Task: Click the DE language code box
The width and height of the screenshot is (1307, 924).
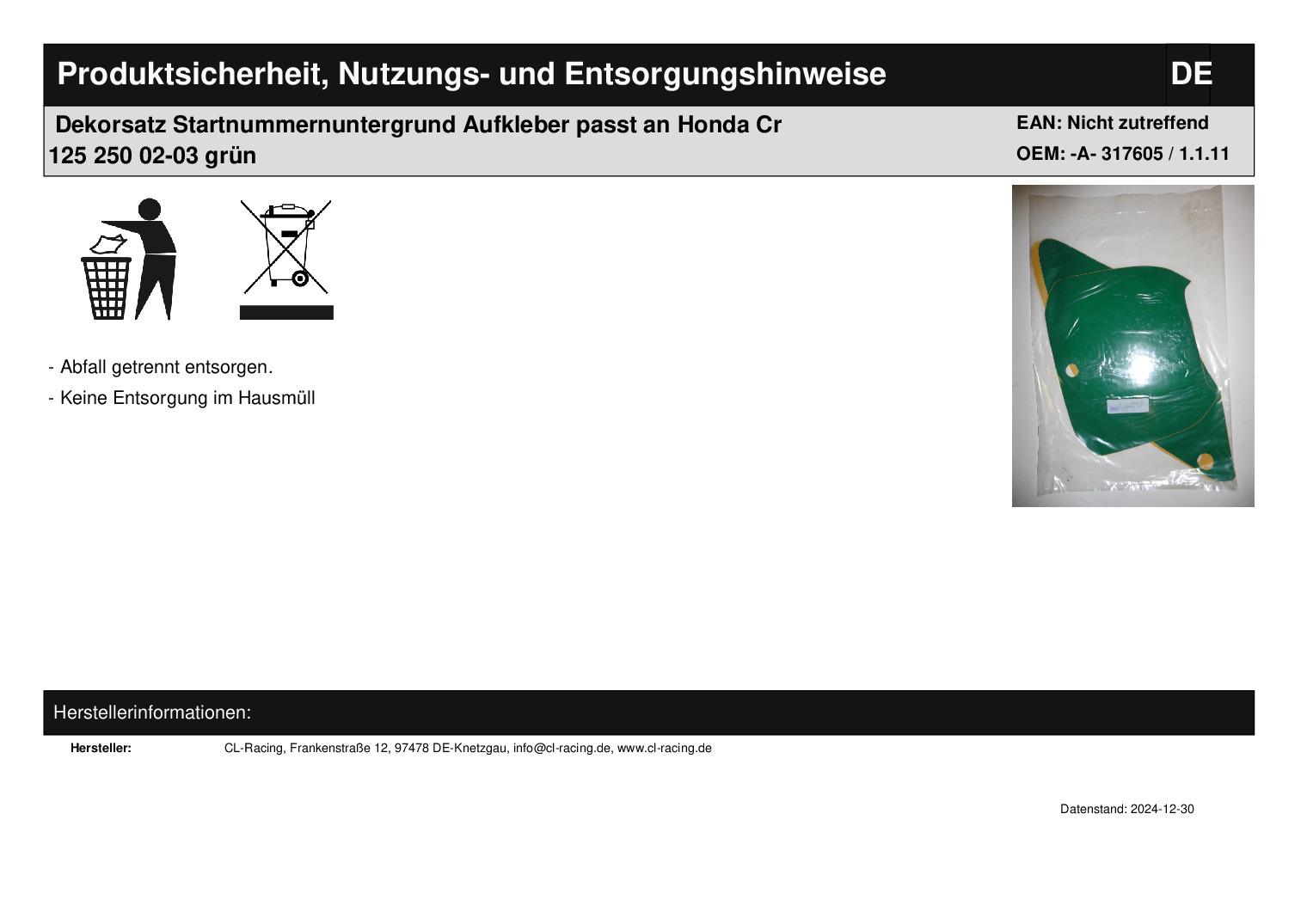Action: (1189, 75)
